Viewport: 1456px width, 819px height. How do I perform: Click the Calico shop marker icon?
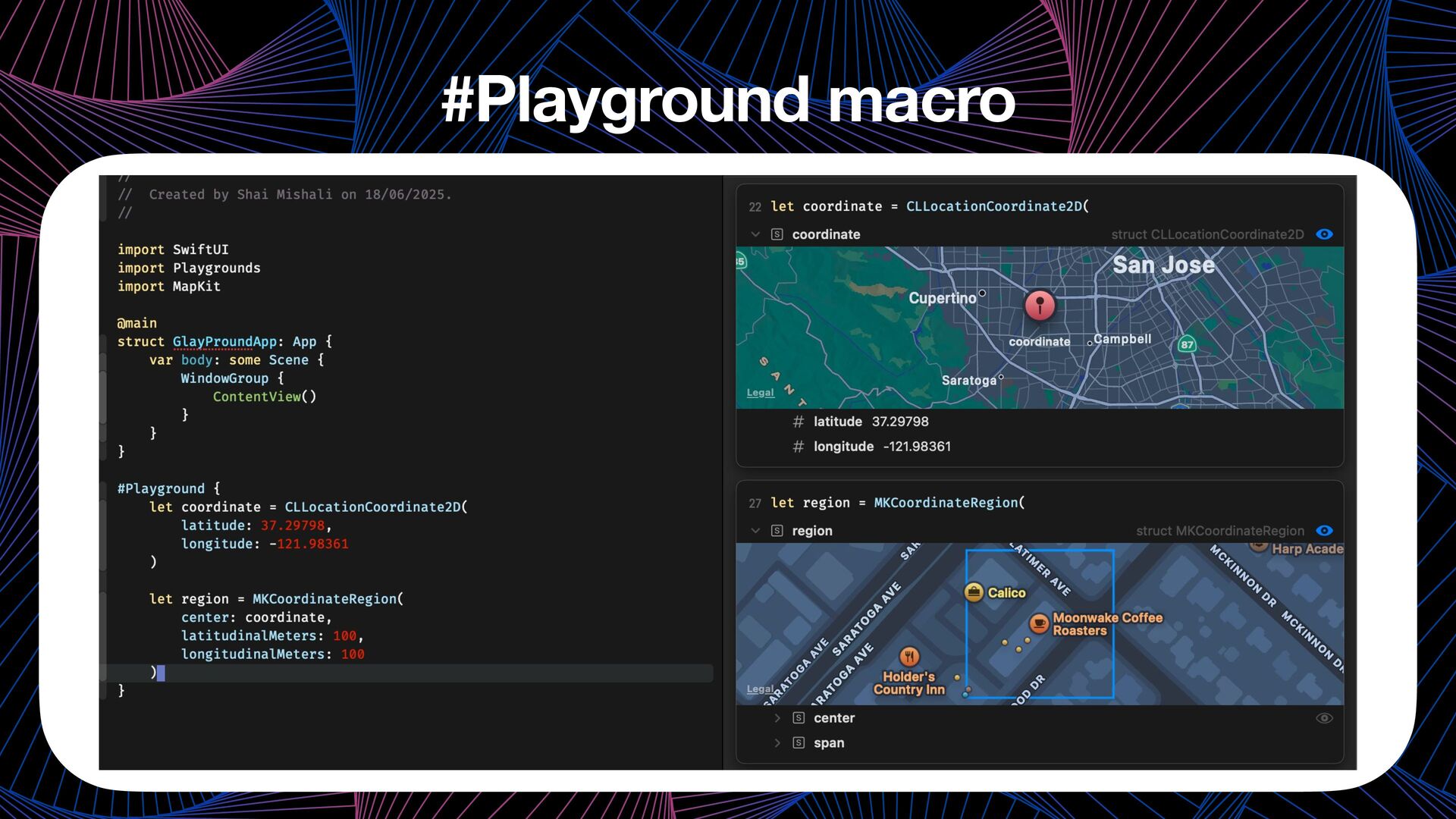click(x=974, y=592)
